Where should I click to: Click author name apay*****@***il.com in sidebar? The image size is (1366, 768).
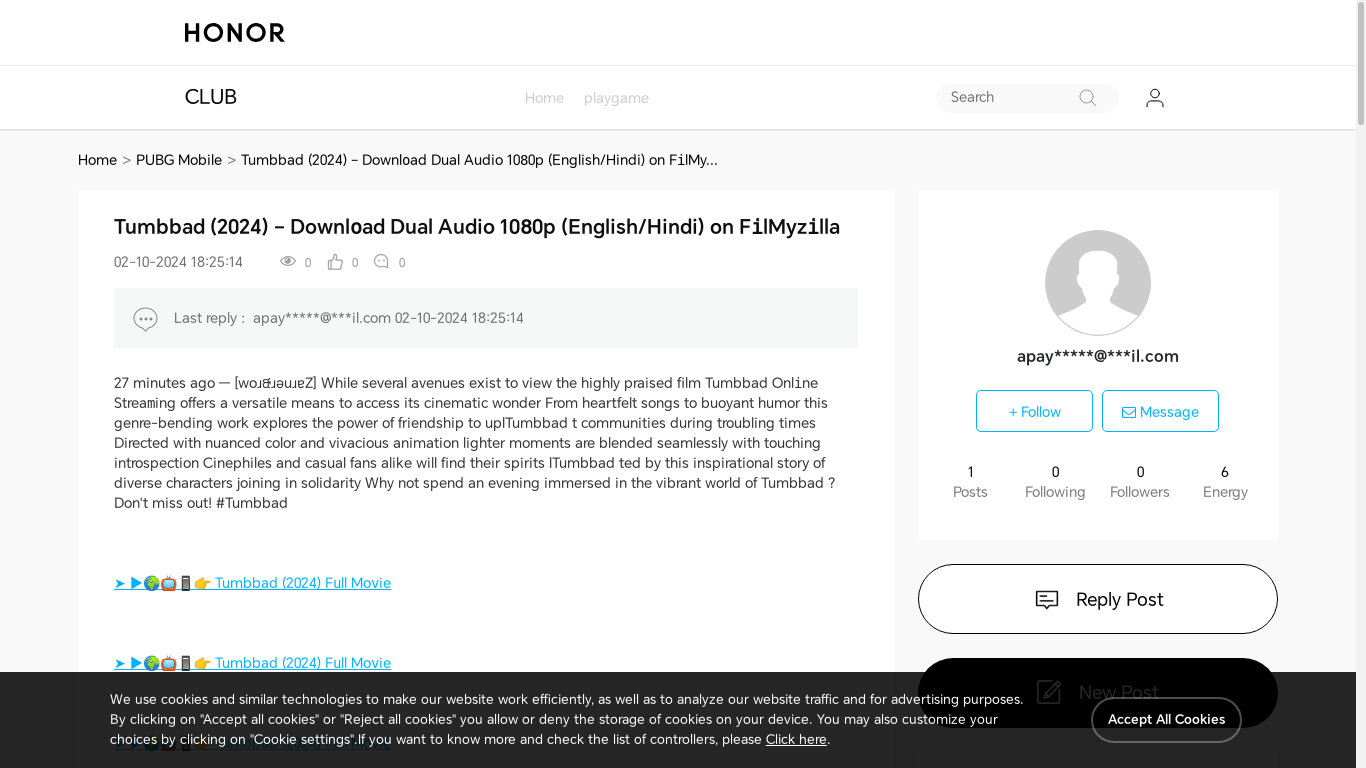[x=1098, y=356]
